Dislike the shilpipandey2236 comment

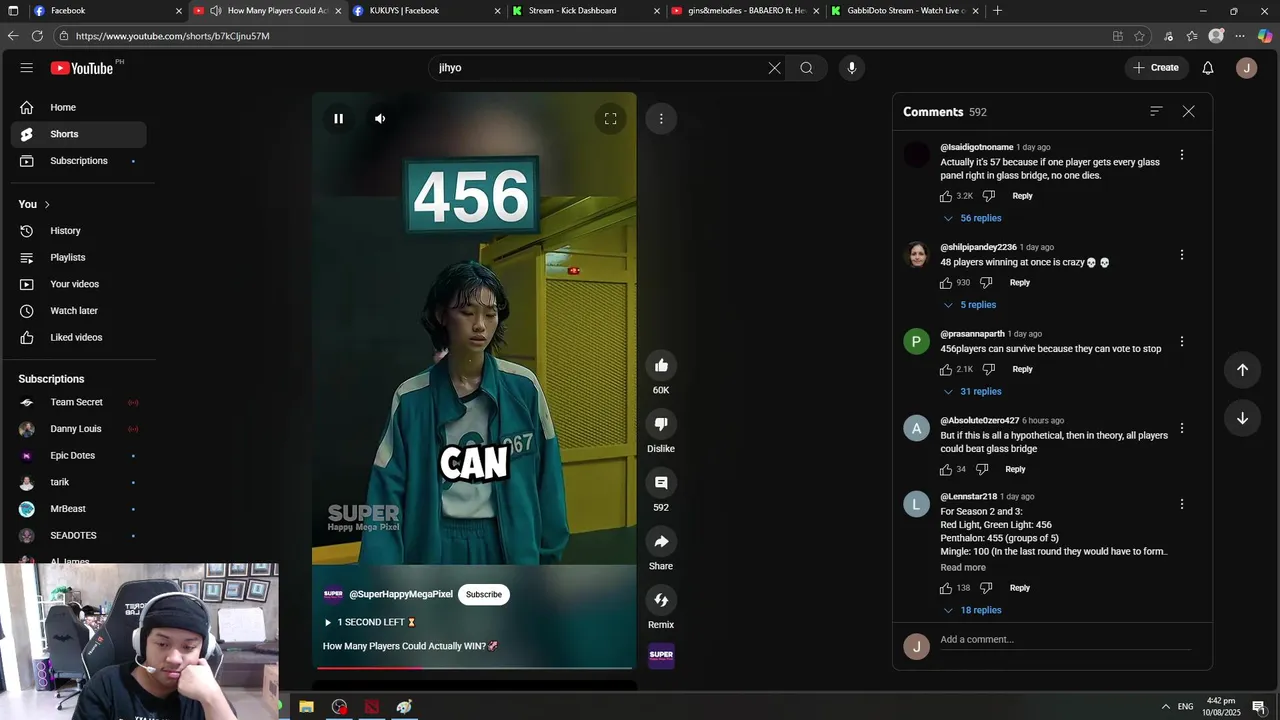tap(986, 283)
